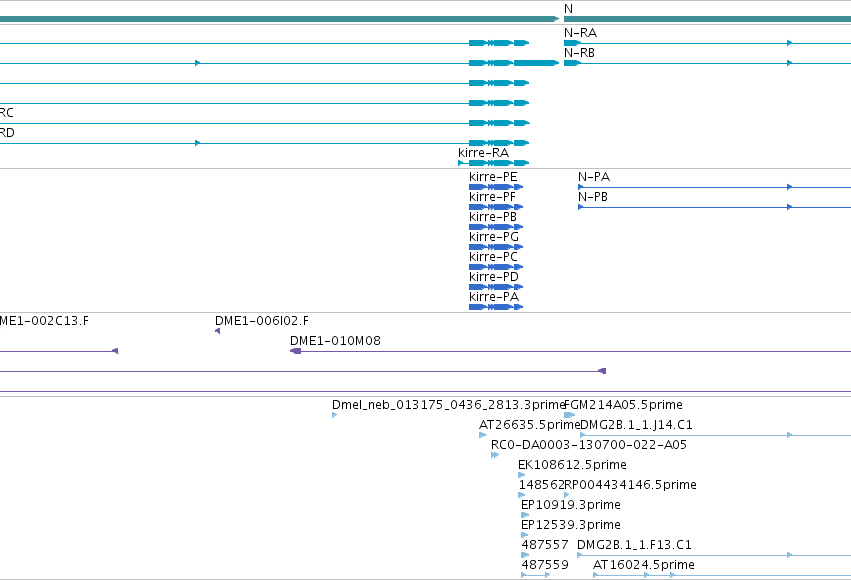The image size is (851, 580).
Task: Select the AT16024.5prime EST label
Action: [x=644, y=565]
